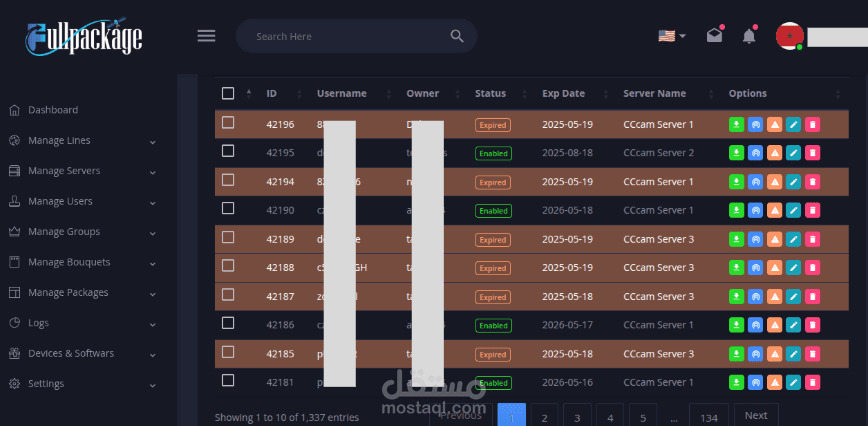Viewport: 868px width, 426px height.
Task: Open the bell alerts icon
Action: (x=749, y=36)
